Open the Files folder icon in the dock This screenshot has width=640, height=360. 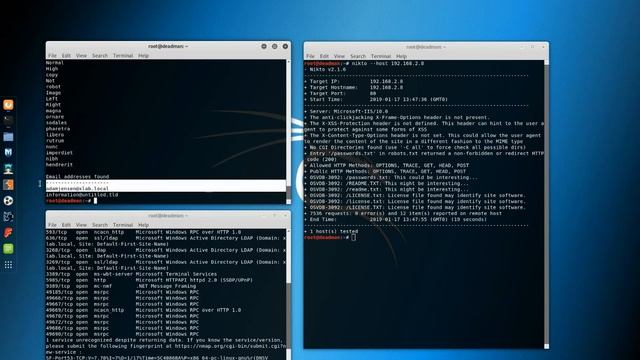click(8, 137)
